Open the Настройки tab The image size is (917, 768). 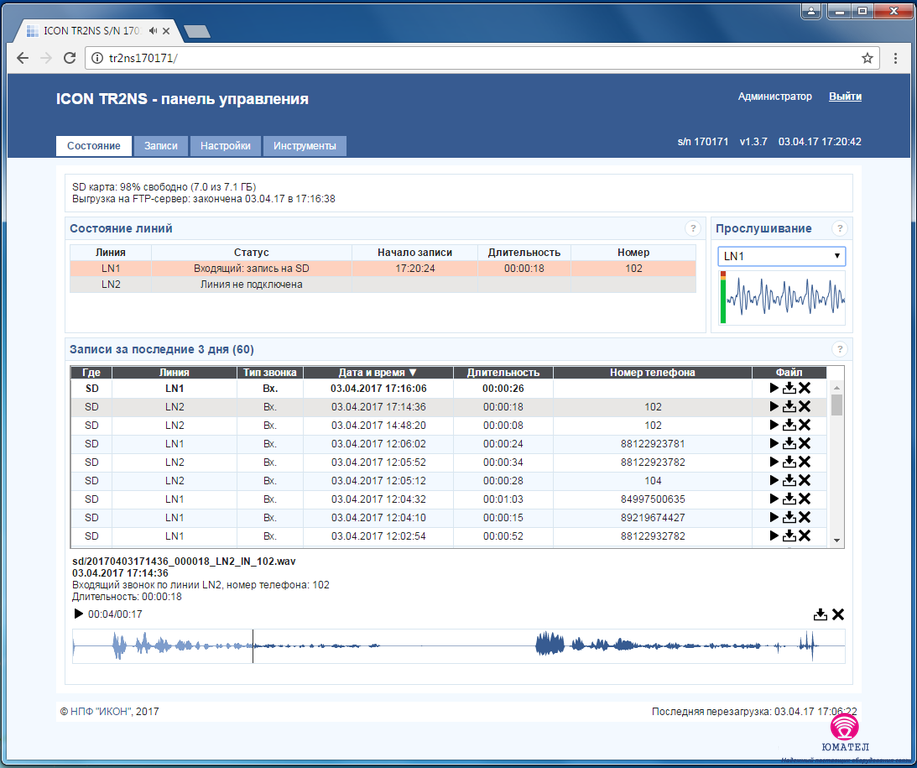click(225, 146)
